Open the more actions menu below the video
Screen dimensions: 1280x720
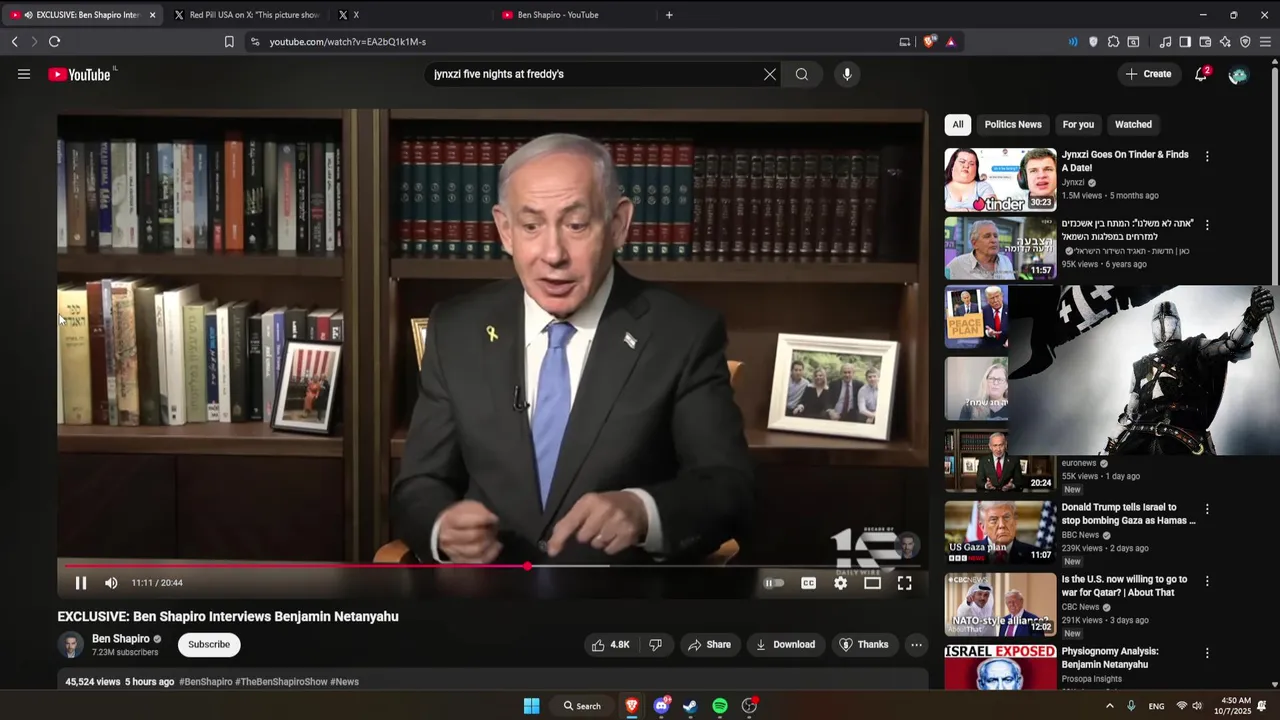coord(916,645)
